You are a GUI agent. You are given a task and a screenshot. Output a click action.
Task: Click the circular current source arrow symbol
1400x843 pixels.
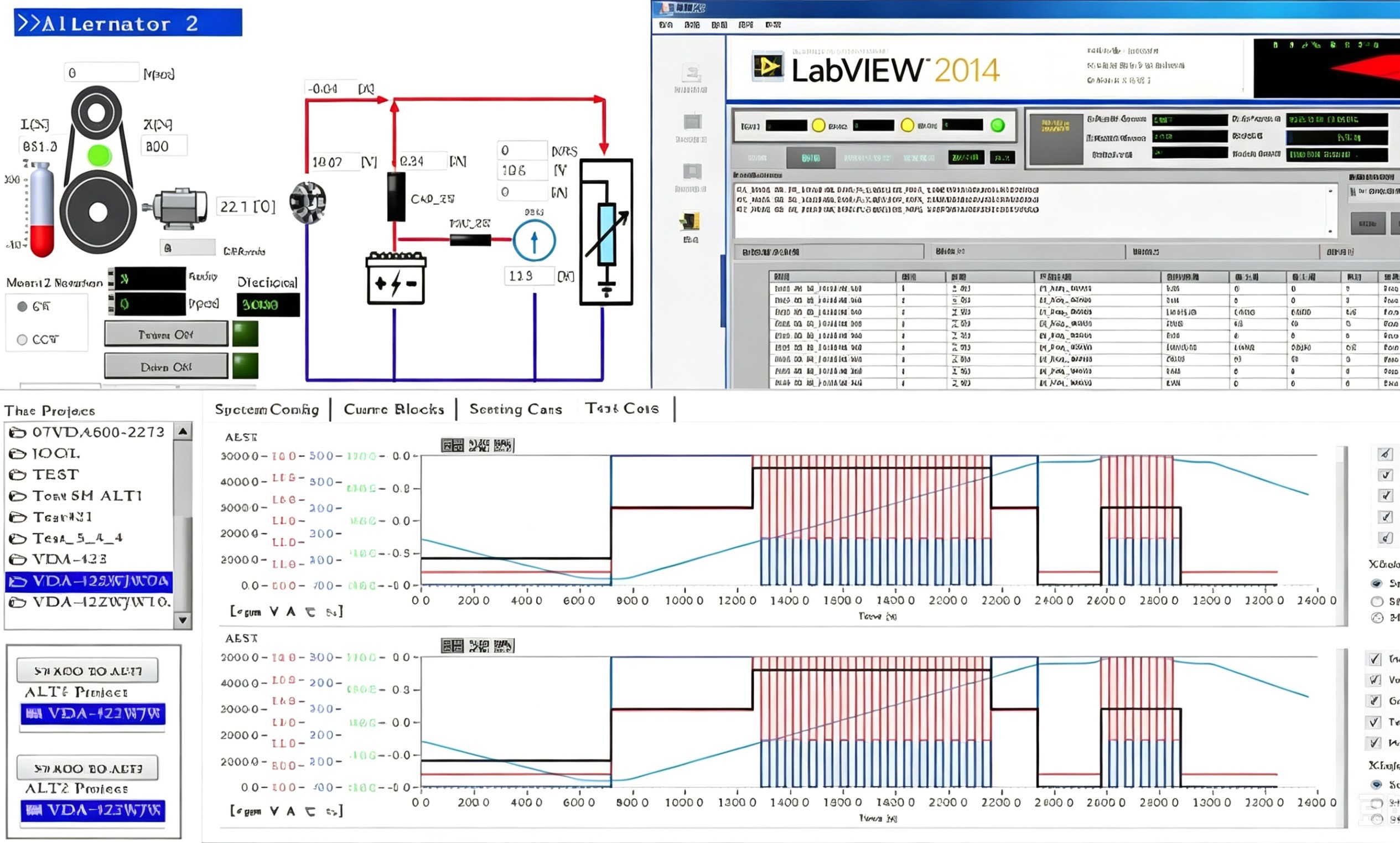pos(533,240)
